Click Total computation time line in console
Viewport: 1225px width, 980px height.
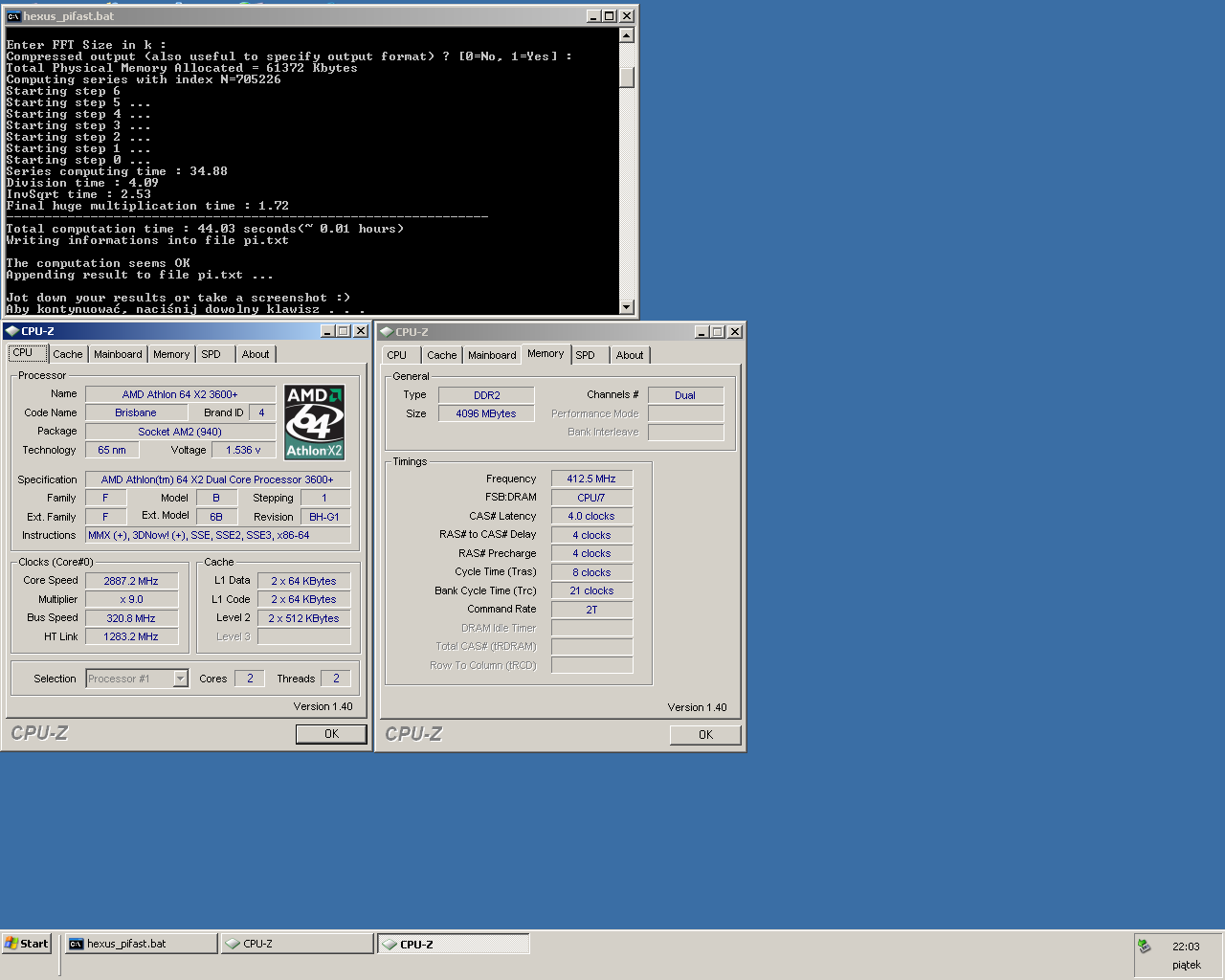point(205,229)
